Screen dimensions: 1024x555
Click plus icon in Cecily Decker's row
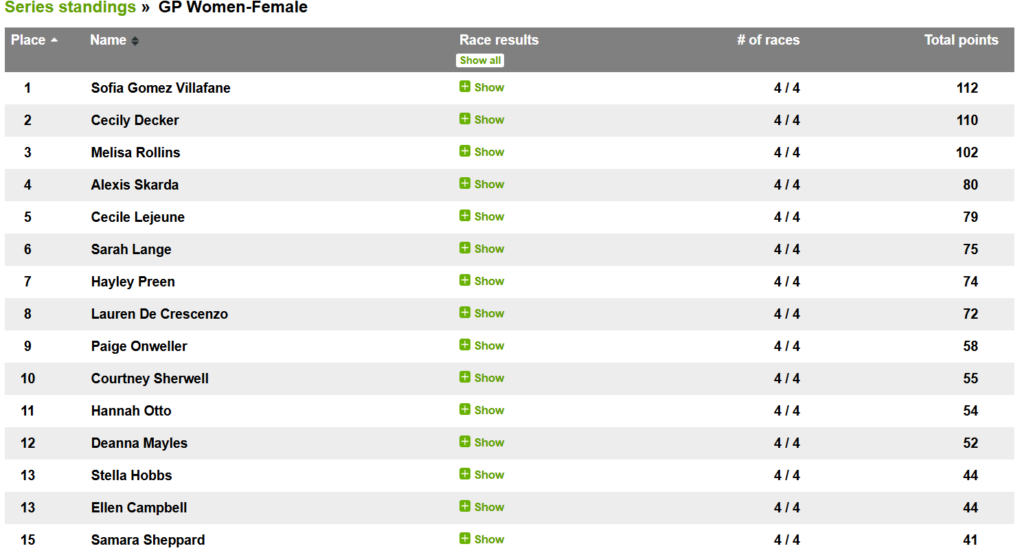(465, 119)
